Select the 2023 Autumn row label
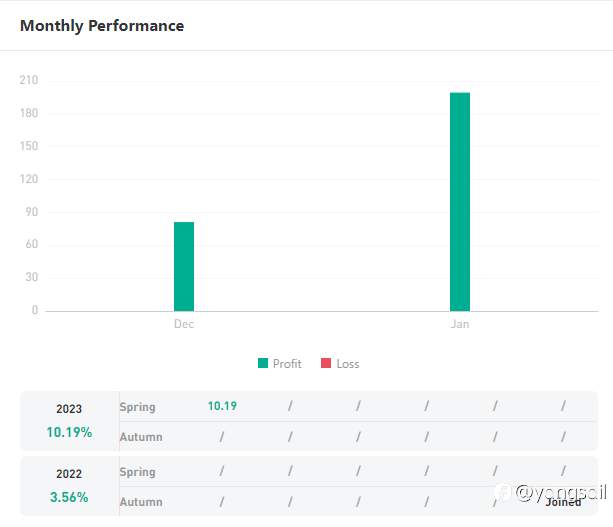 (141, 437)
